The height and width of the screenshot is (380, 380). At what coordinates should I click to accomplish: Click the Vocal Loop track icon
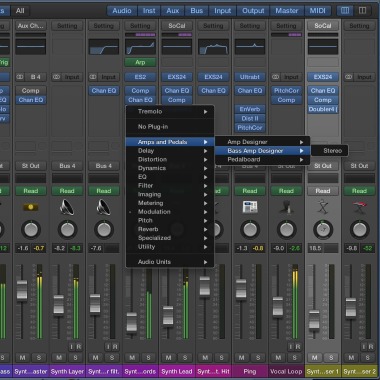[x=286, y=207]
